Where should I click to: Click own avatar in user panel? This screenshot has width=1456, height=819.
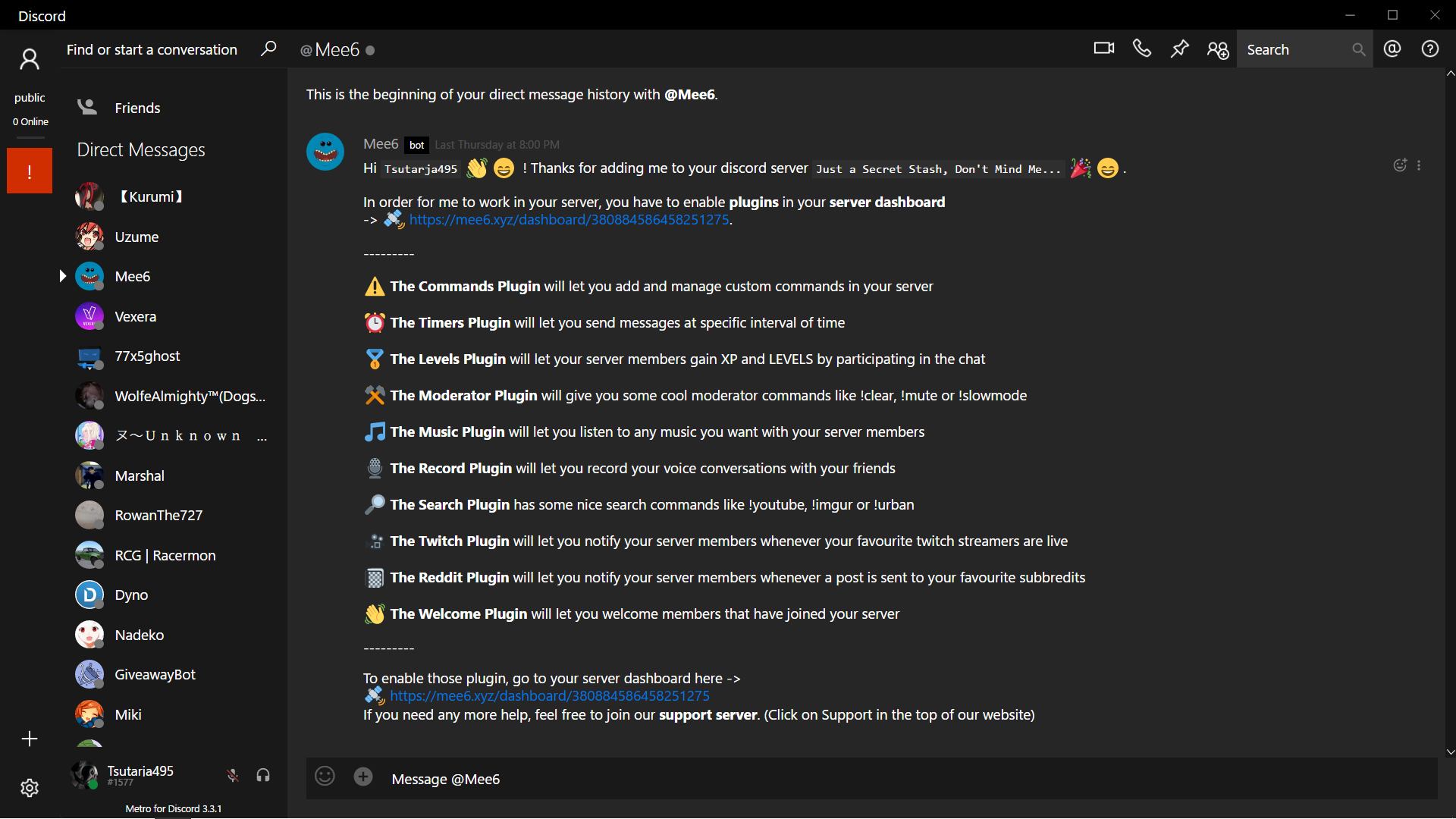(84, 775)
